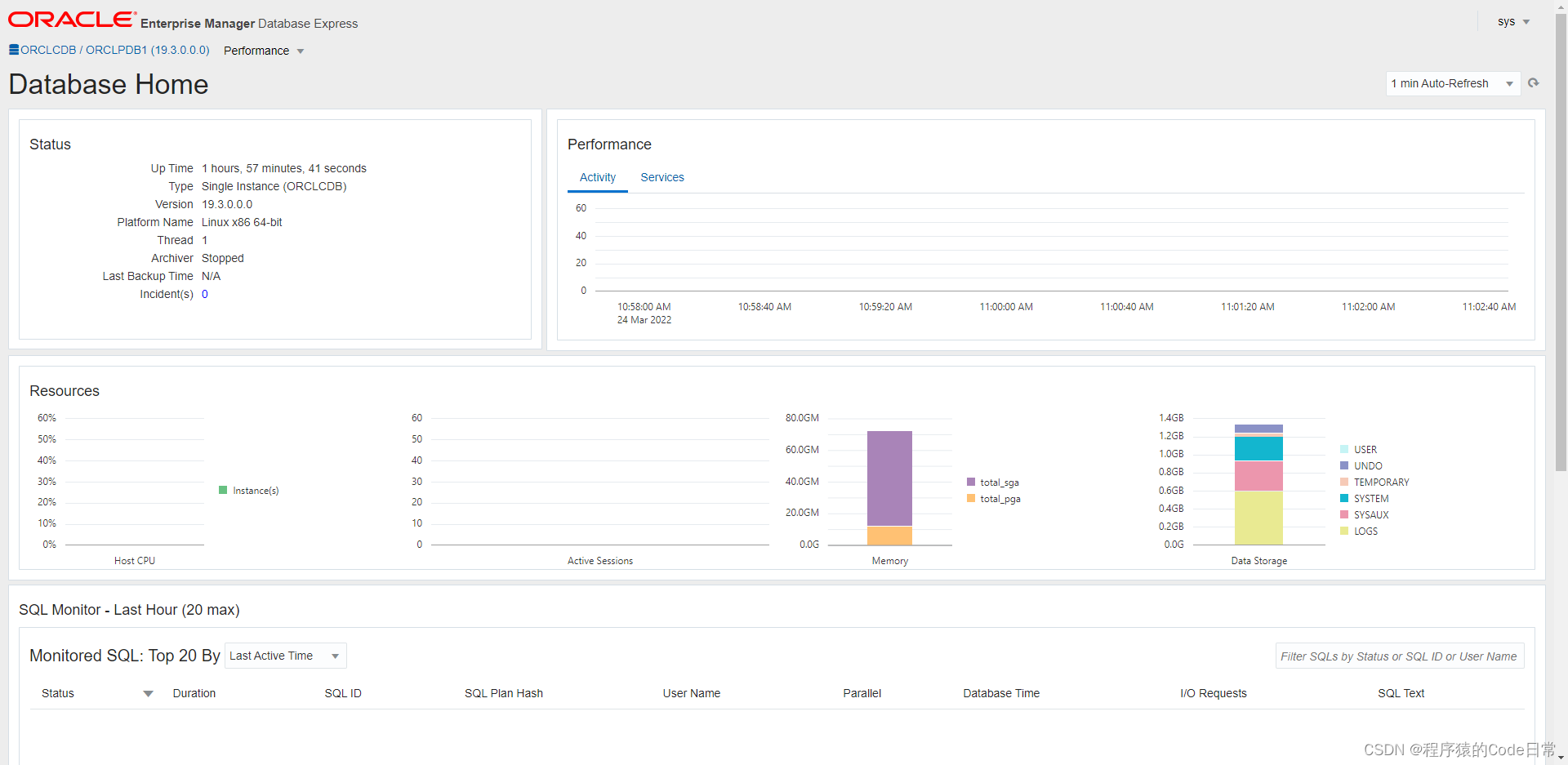Click the total_sga legend swatch
1568x765 pixels.
[x=971, y=482]
